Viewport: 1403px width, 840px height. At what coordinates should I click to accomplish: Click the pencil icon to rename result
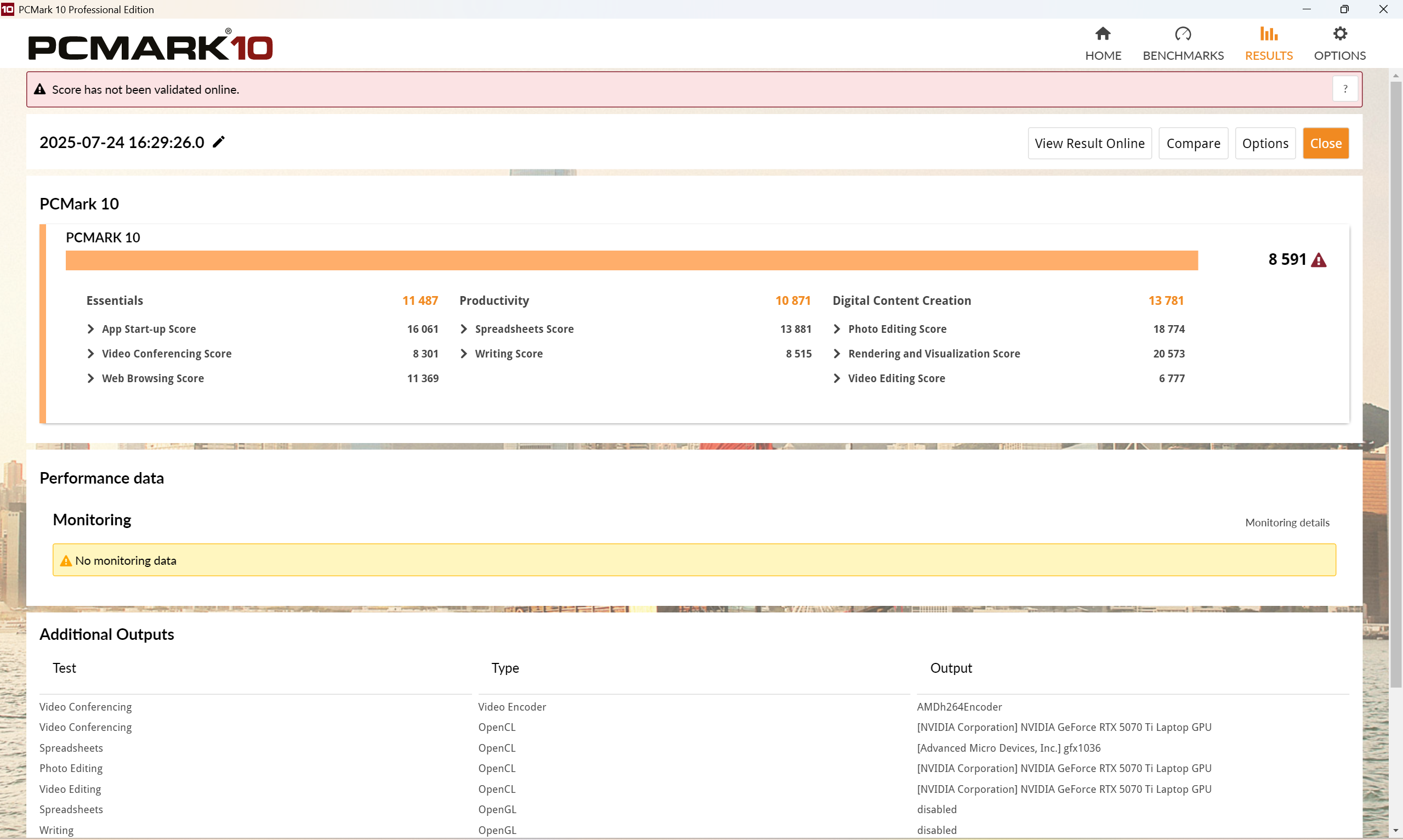tap(218, 142)
